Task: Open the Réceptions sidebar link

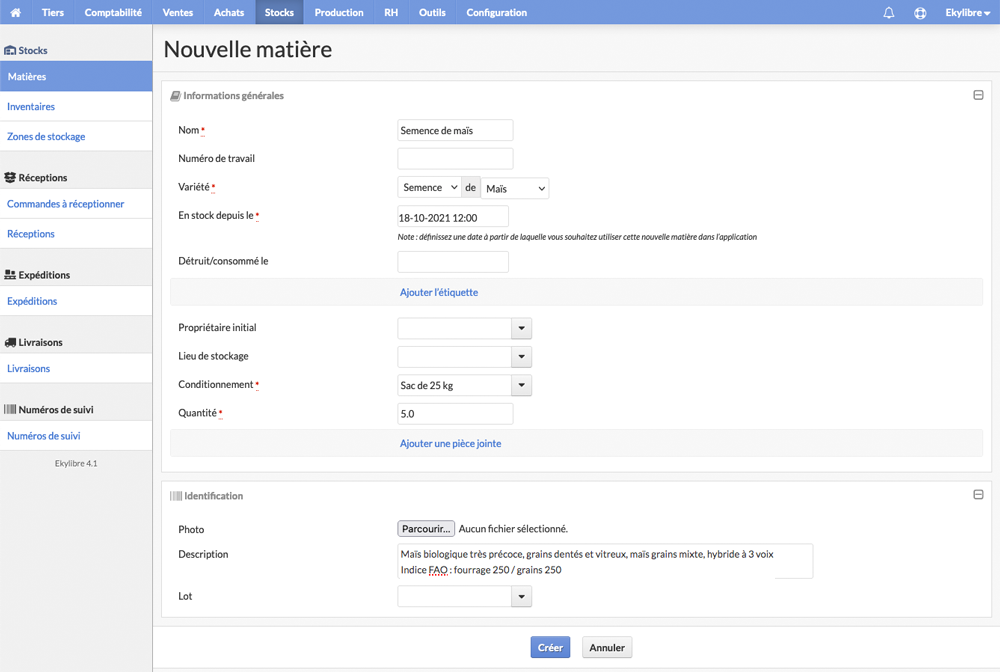Action: tap(76, 234)
